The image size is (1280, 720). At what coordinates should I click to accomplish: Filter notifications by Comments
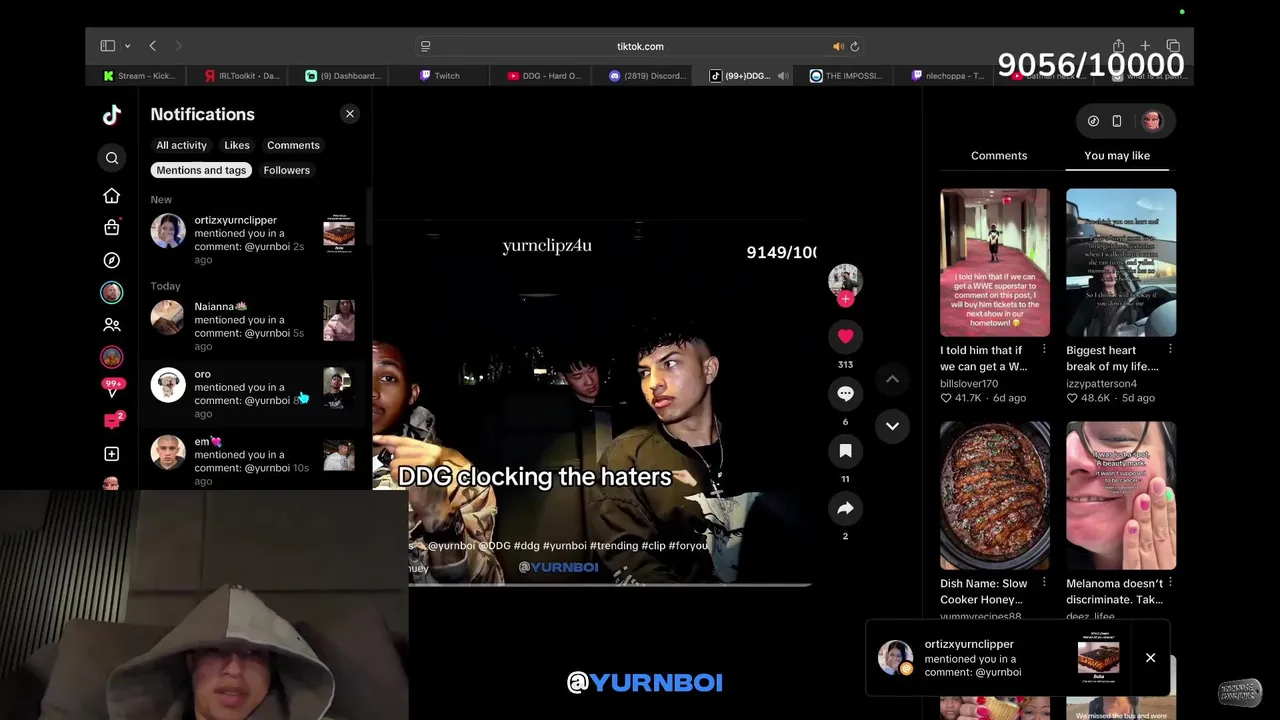pyautogui.click(x=293, y=145)
